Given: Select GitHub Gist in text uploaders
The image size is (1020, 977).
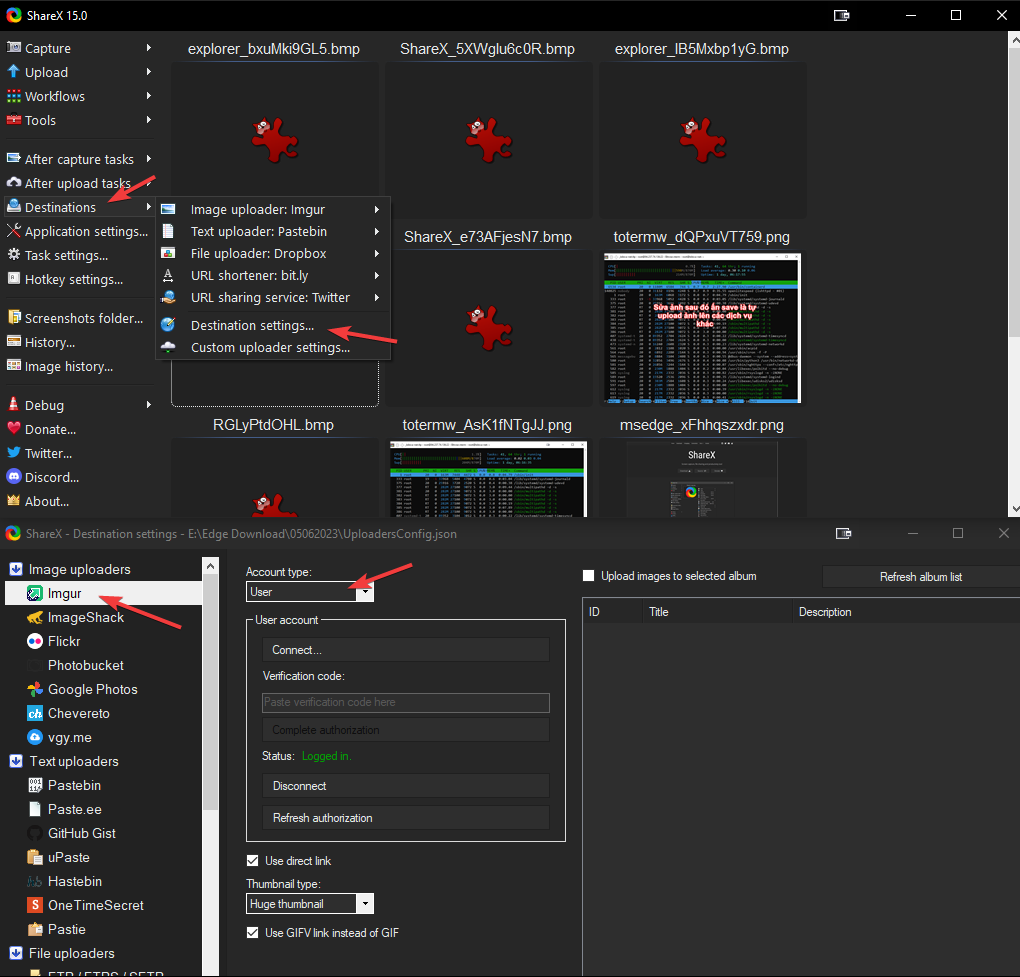Looking at the screenshot, I should click(x=81, y=833).
